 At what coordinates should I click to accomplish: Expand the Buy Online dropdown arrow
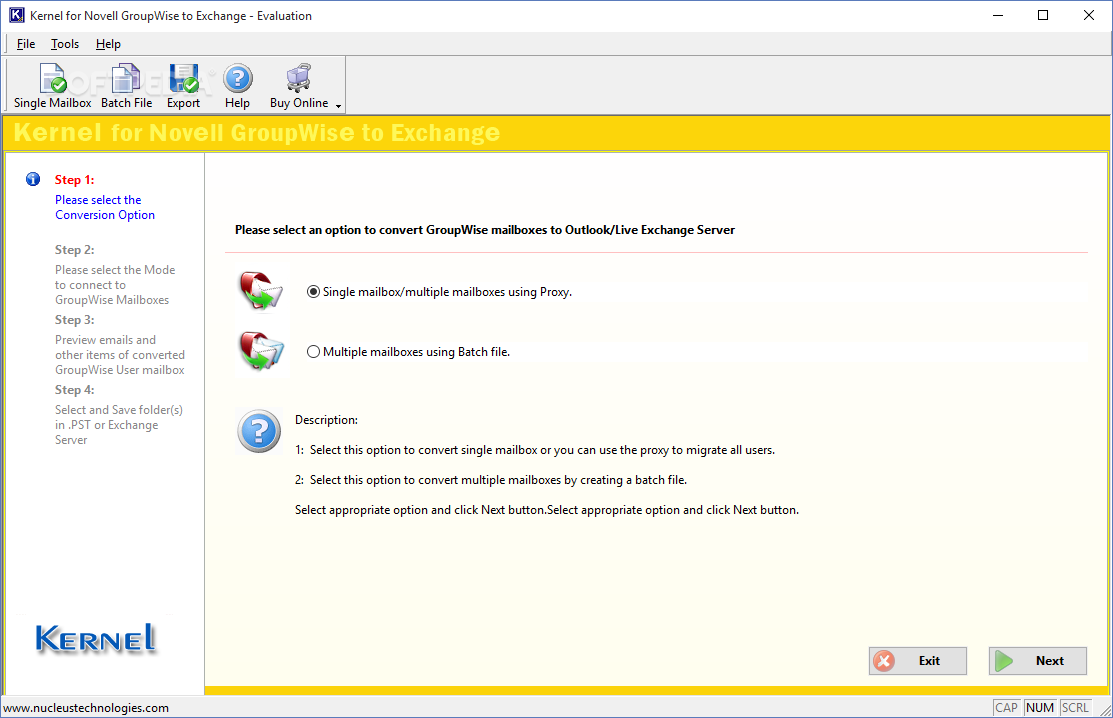[x=339, y=106]
